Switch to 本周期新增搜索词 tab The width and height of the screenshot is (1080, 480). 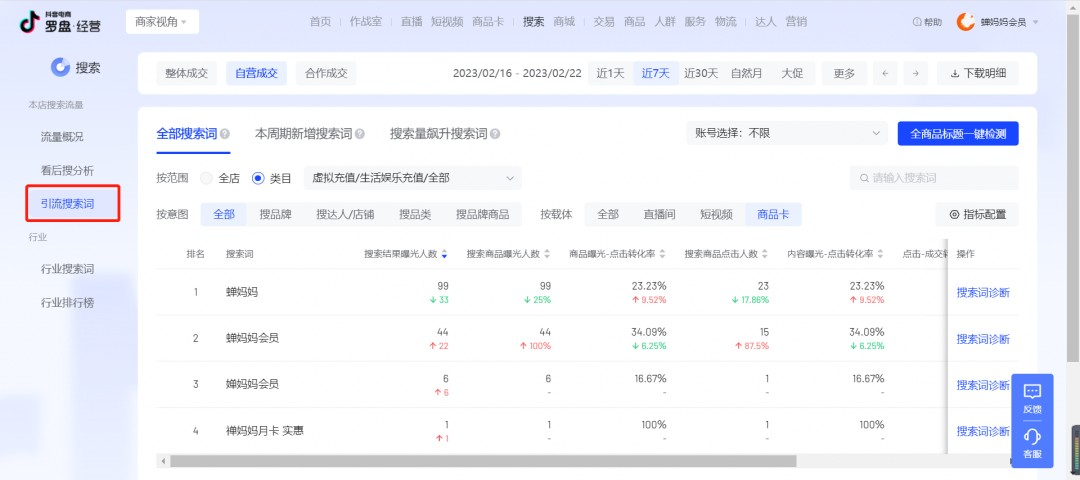pos(303,134)
